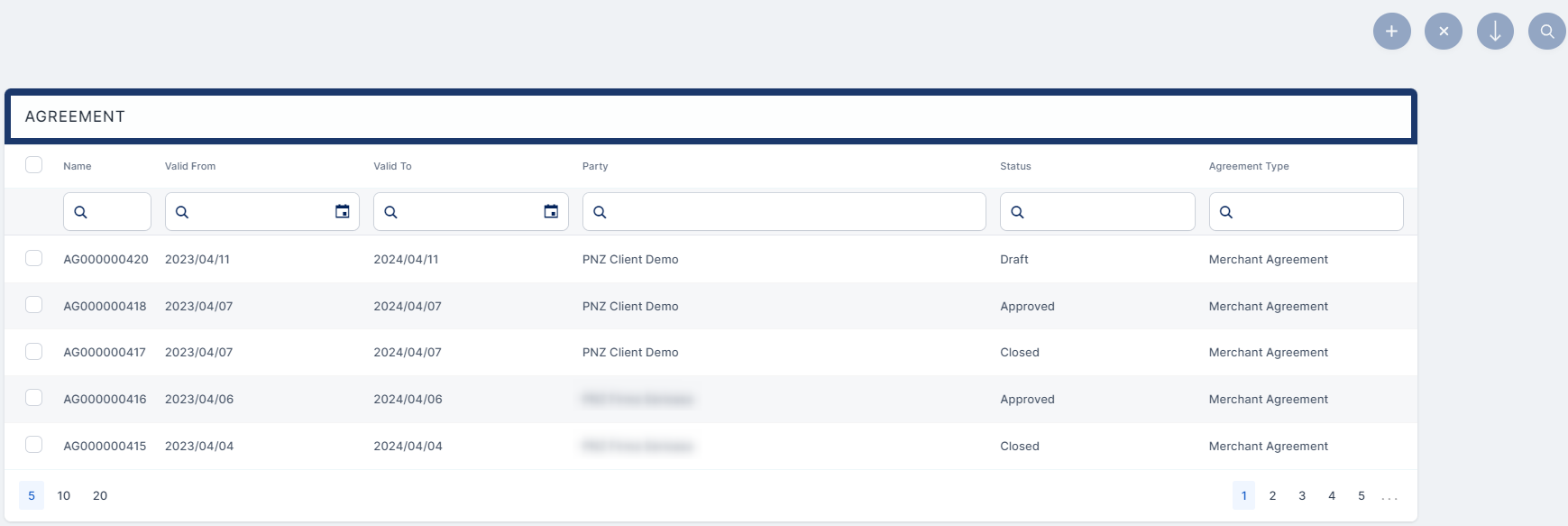
Task: Toggle the select-all checkbox in header
Action: 34,165
